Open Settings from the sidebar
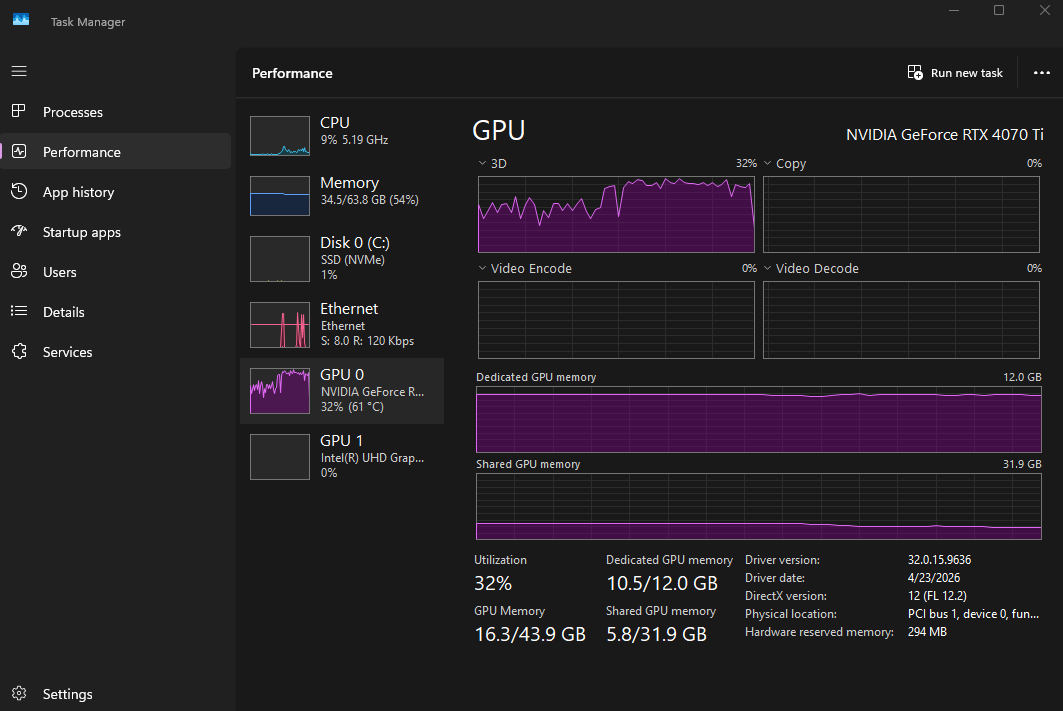 [115, 693]
